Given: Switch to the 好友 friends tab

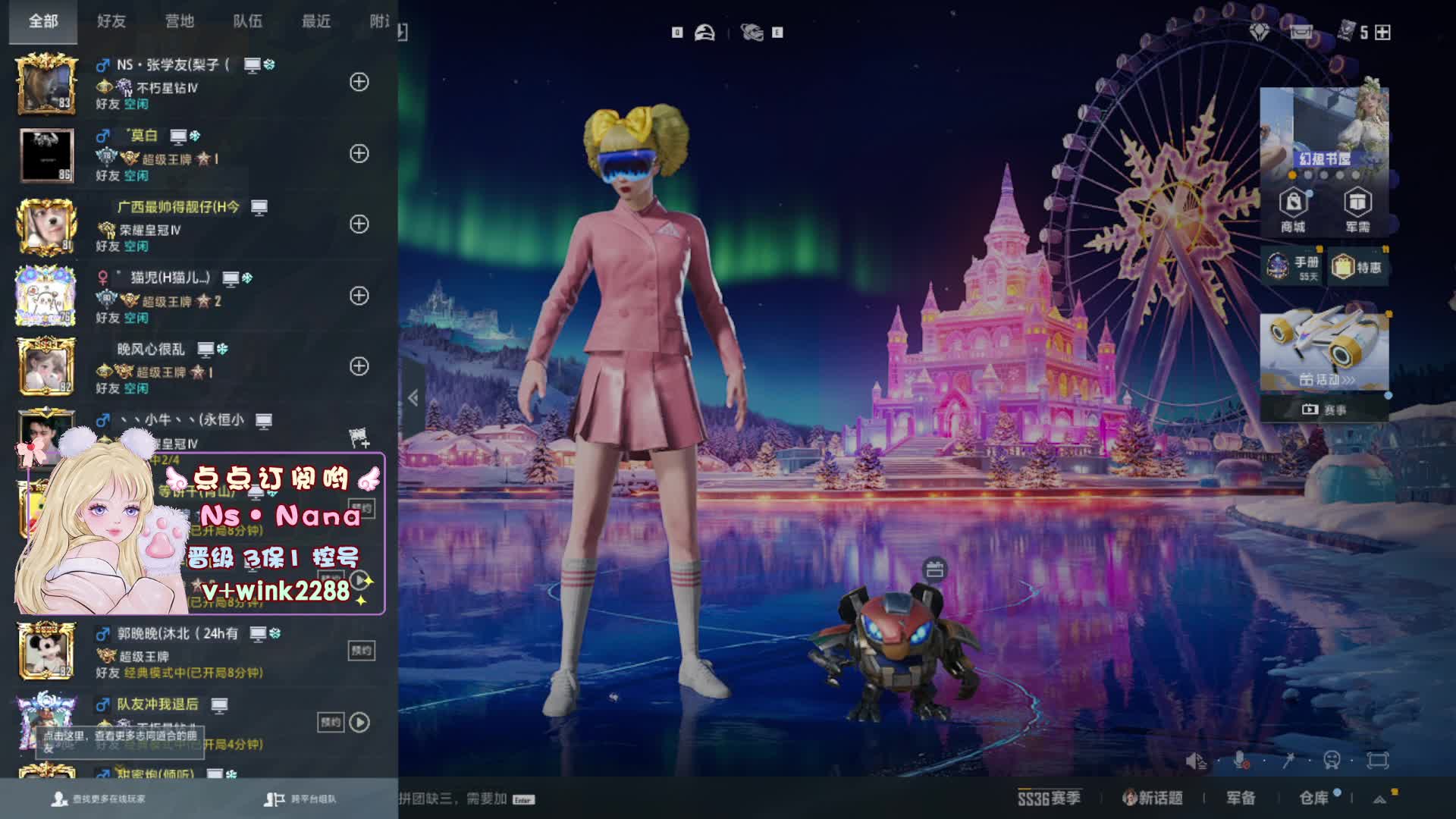Looking at the screenshot, I should (111, 21).
